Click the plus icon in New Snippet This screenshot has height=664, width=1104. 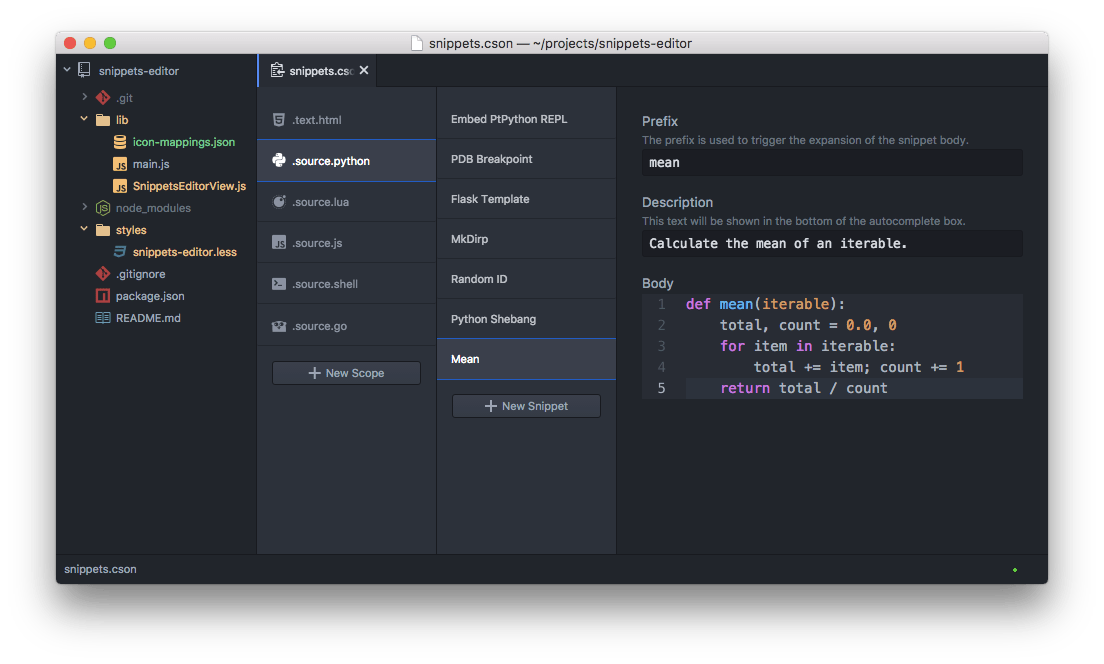coord(491,406)
